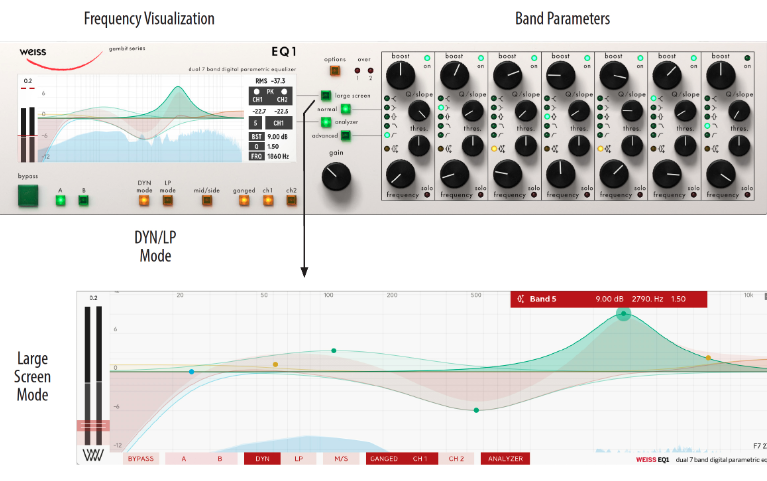Select CH 1 in large screen bar
The height and width of the screenshot is (481, 767).
click(420, 459)
